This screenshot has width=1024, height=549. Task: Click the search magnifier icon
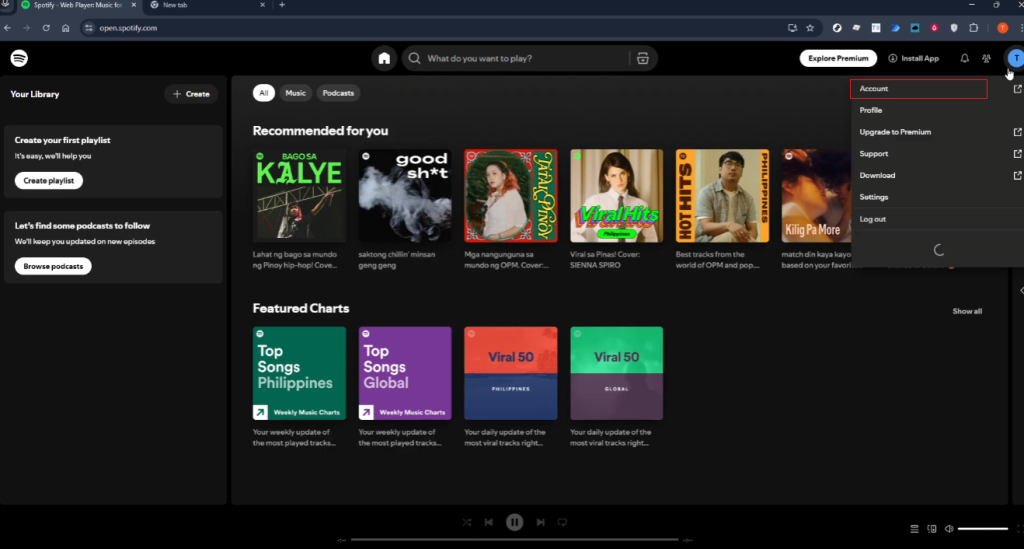(x=414, y=58)
